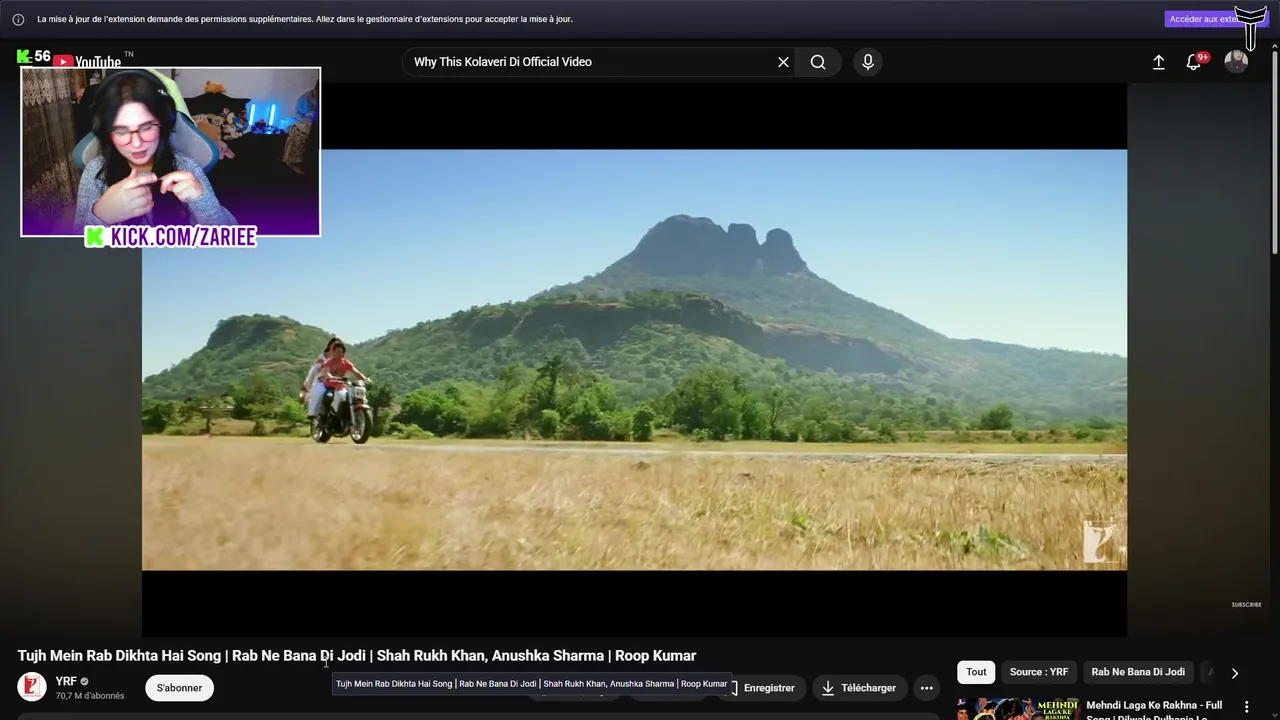Click the Enregistrer button
This screenshot has height=720, width=1280.
762,688
